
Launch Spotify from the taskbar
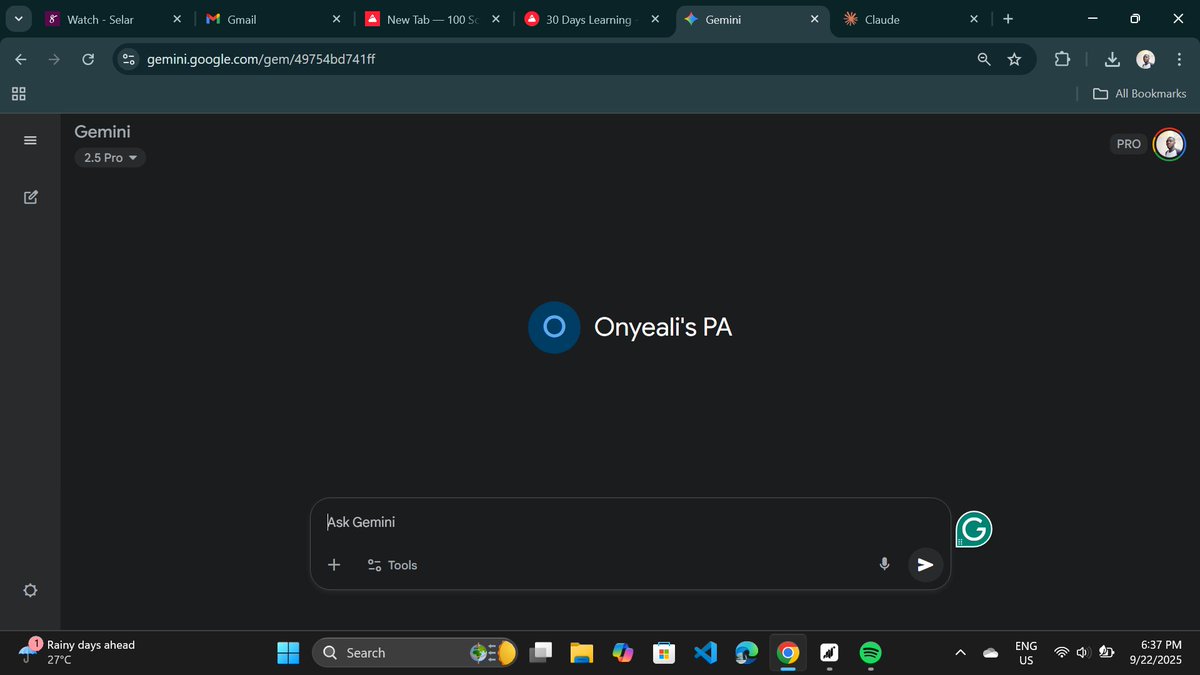coord(870,652)
